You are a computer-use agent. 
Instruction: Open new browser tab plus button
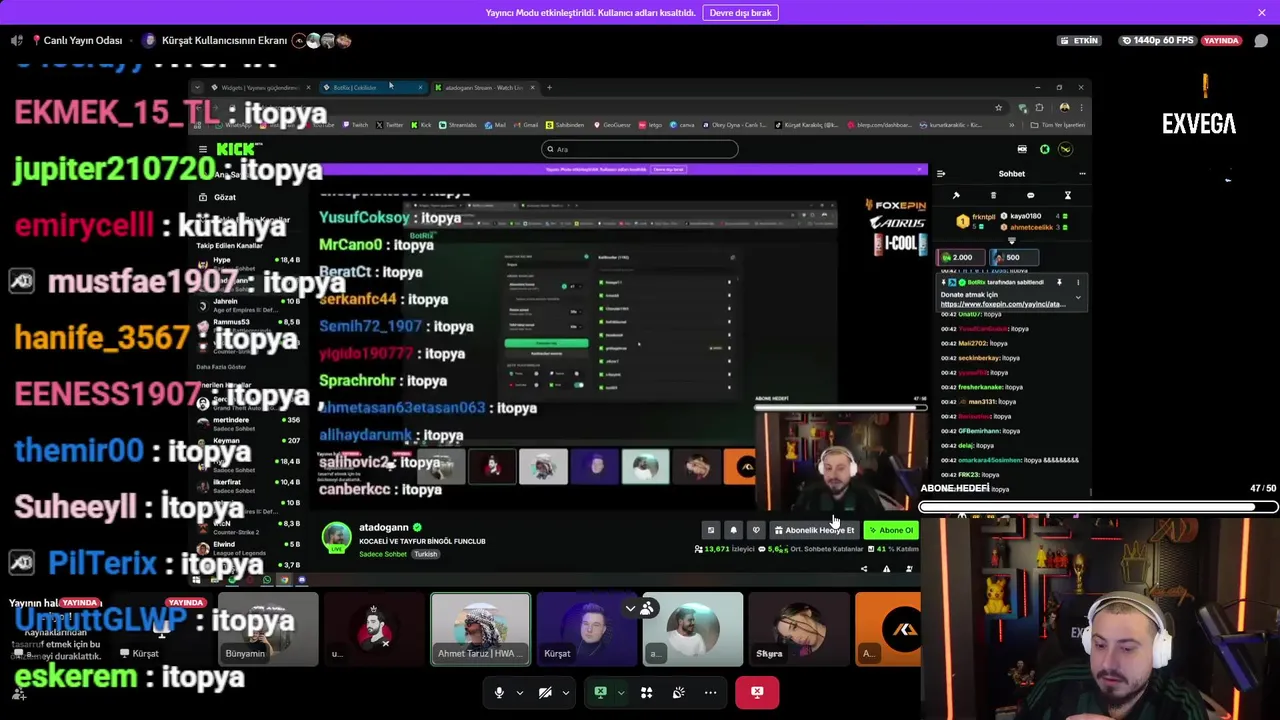[x=549, y=88]
